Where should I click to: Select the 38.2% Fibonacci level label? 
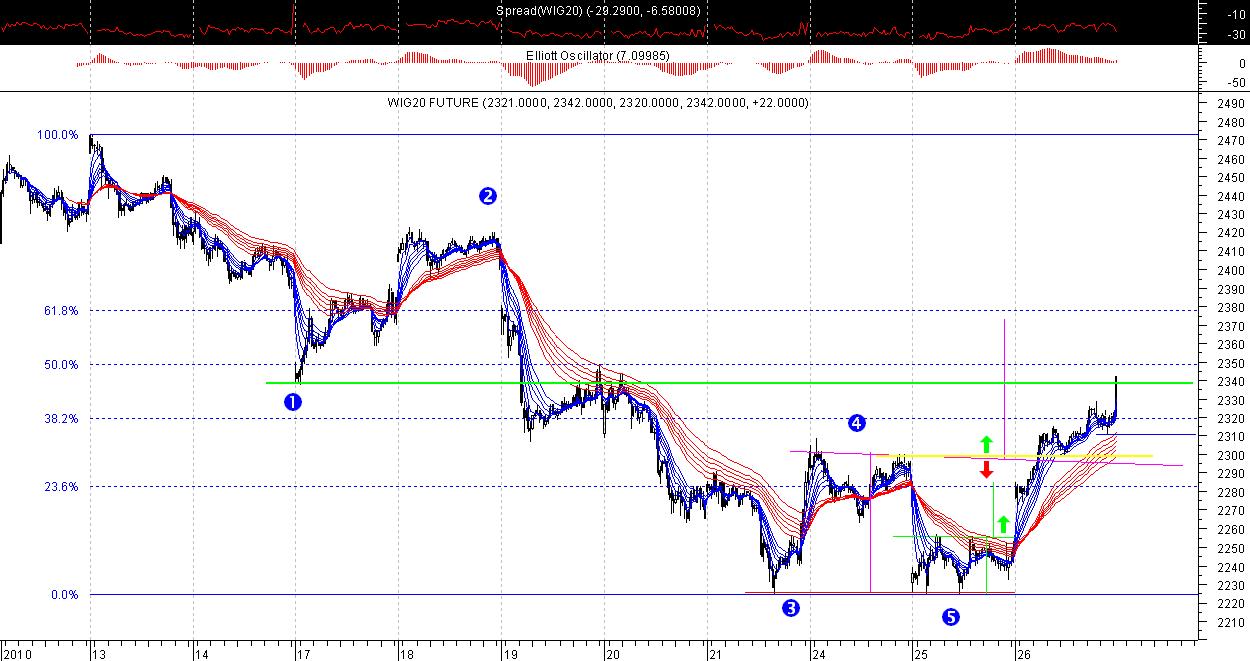click(x=61, y=419)
